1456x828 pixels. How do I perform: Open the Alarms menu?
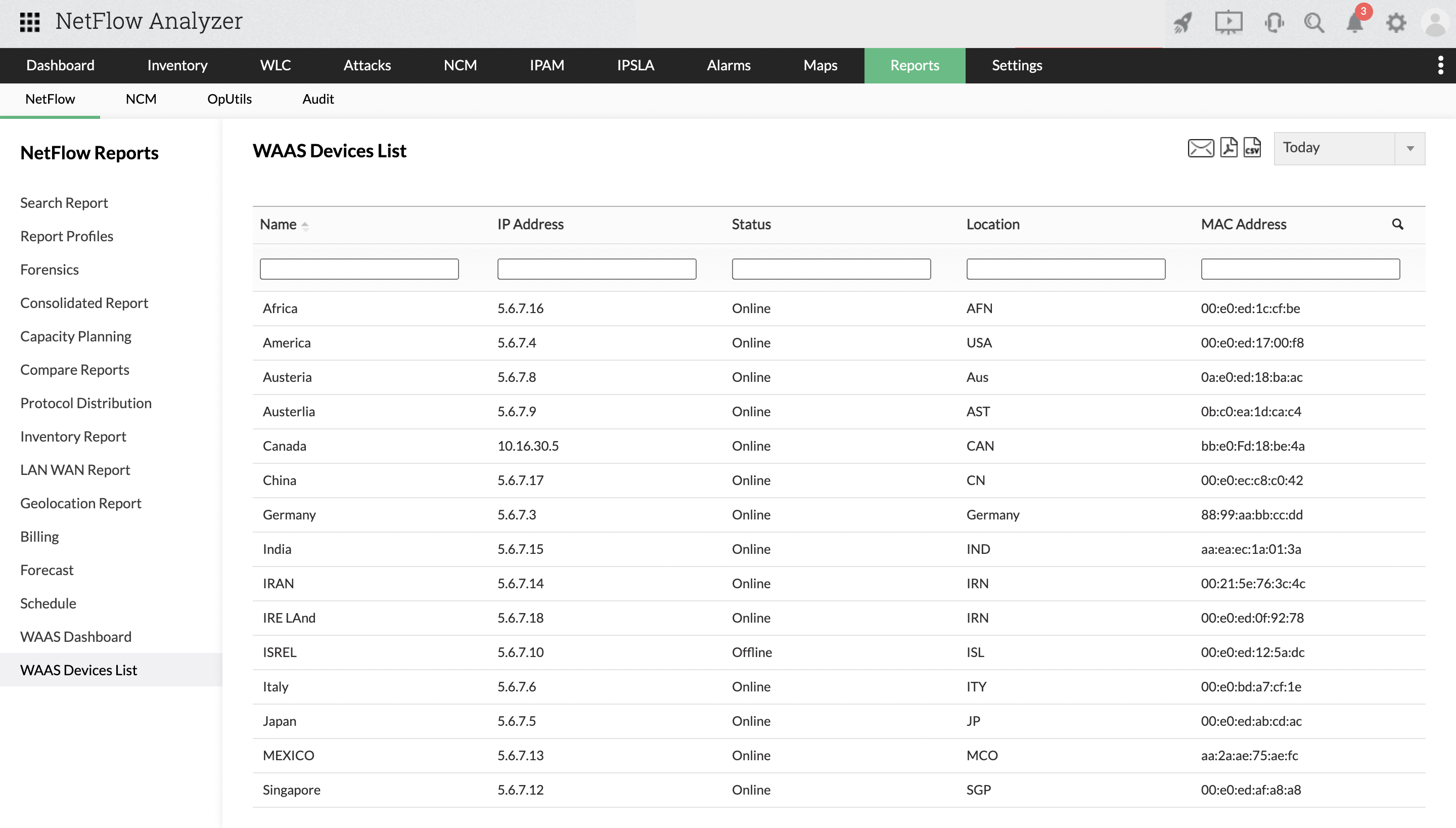pos(728,65)
